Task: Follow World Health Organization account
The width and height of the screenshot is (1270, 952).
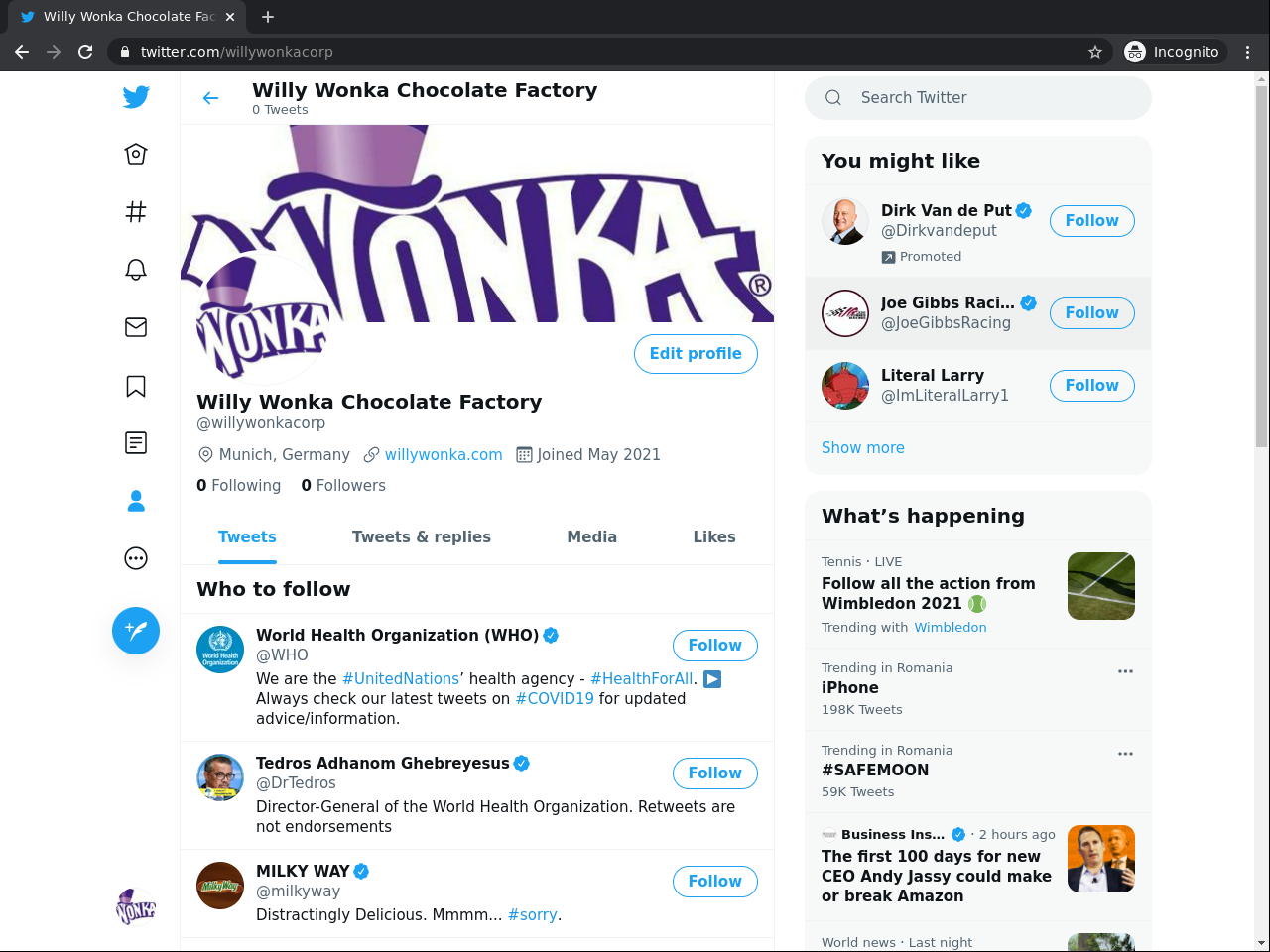Action: [x=714, y=646]
